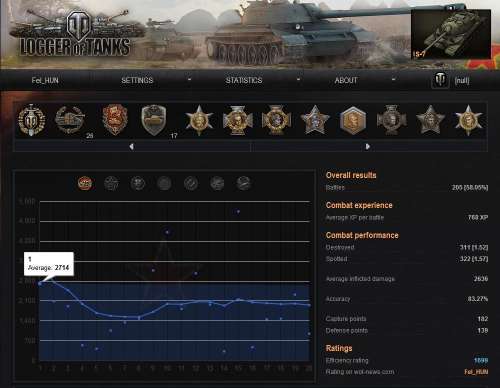Expand the dropdown arrow beside SETTINGS
The height and width of the screenshot is (388, 500).
click(x=189, y=79)
